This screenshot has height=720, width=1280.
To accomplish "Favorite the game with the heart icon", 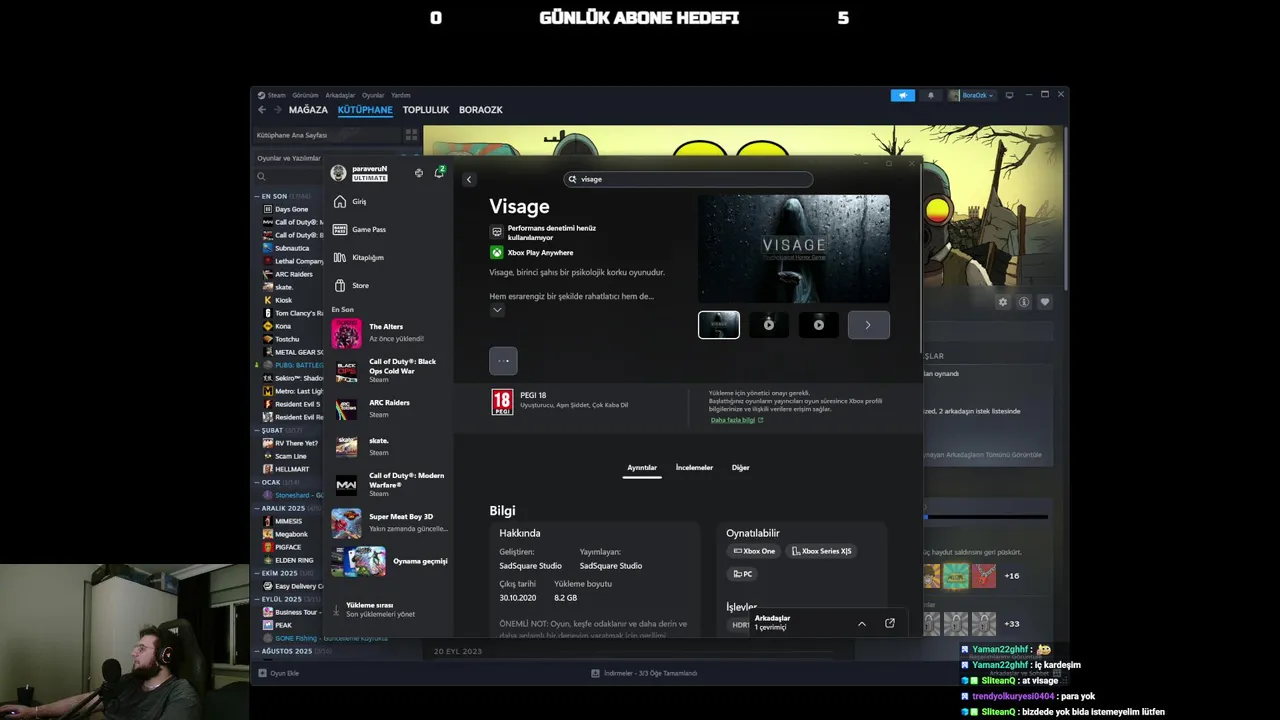I will pyautogui.click(x=1045, y=302).
